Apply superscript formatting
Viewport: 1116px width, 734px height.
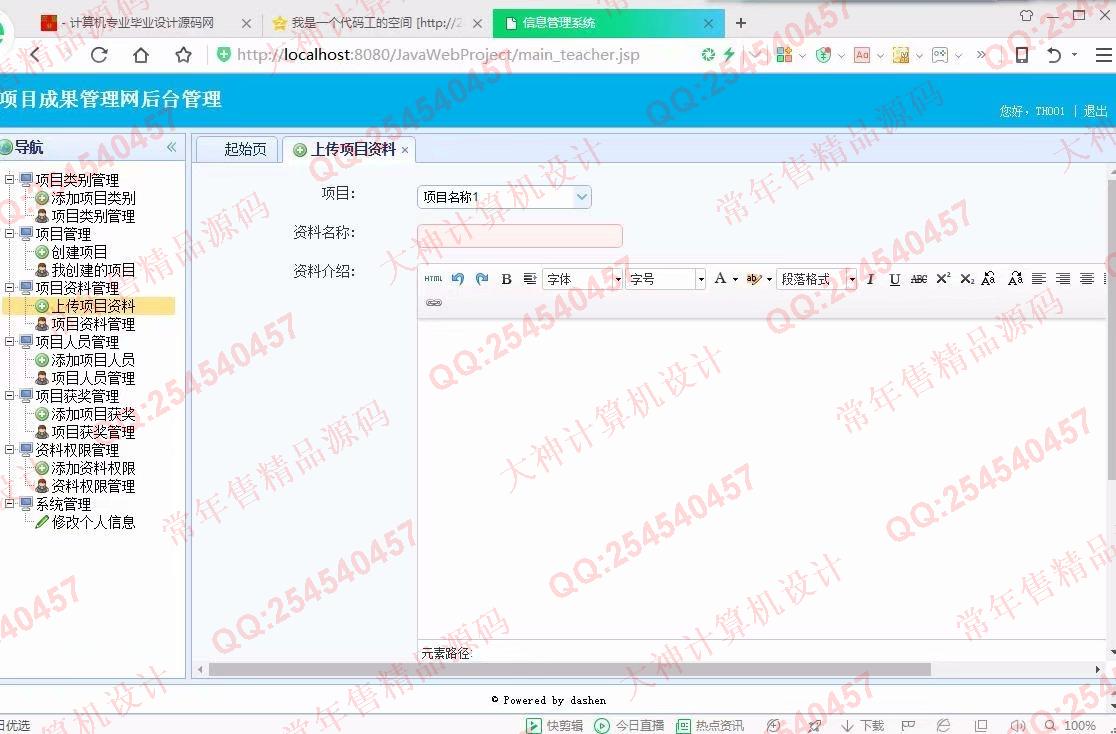click(943, 279)
